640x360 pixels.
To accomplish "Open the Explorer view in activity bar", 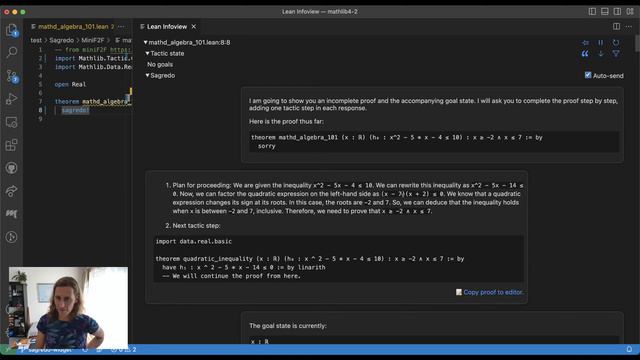I will pyautogui.click(x=11, y=30).
